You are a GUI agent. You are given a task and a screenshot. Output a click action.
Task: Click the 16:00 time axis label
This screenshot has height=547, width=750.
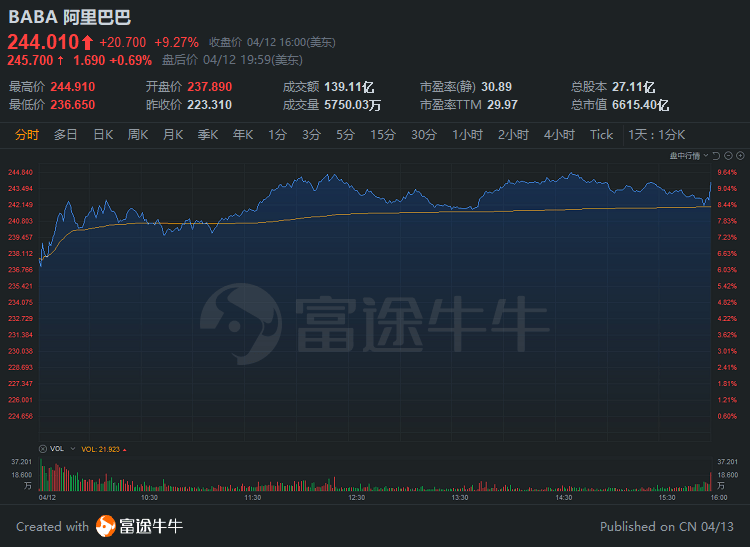click(719, 498)
